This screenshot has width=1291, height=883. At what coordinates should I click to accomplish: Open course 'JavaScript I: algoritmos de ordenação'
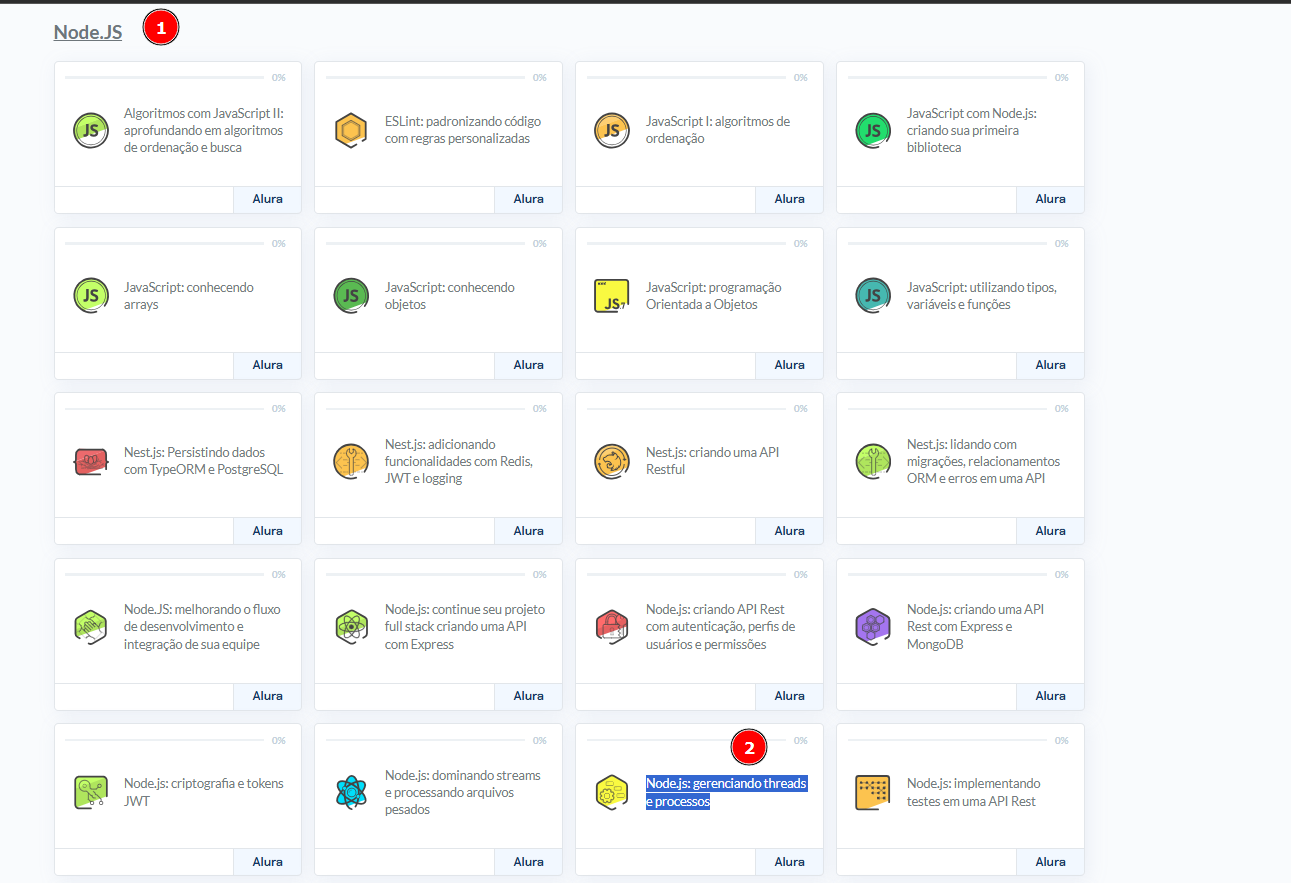(x=718, y=130)
